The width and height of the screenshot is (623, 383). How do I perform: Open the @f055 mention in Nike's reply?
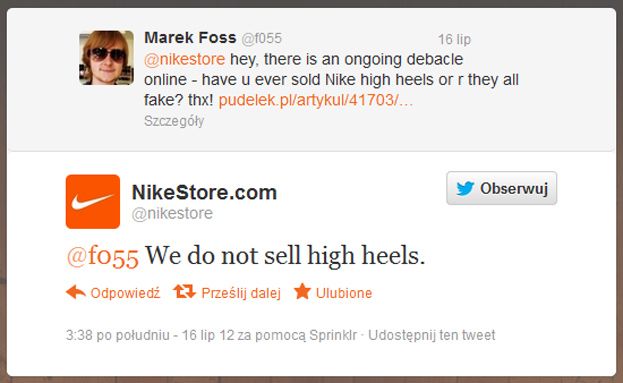coord(103,255)
